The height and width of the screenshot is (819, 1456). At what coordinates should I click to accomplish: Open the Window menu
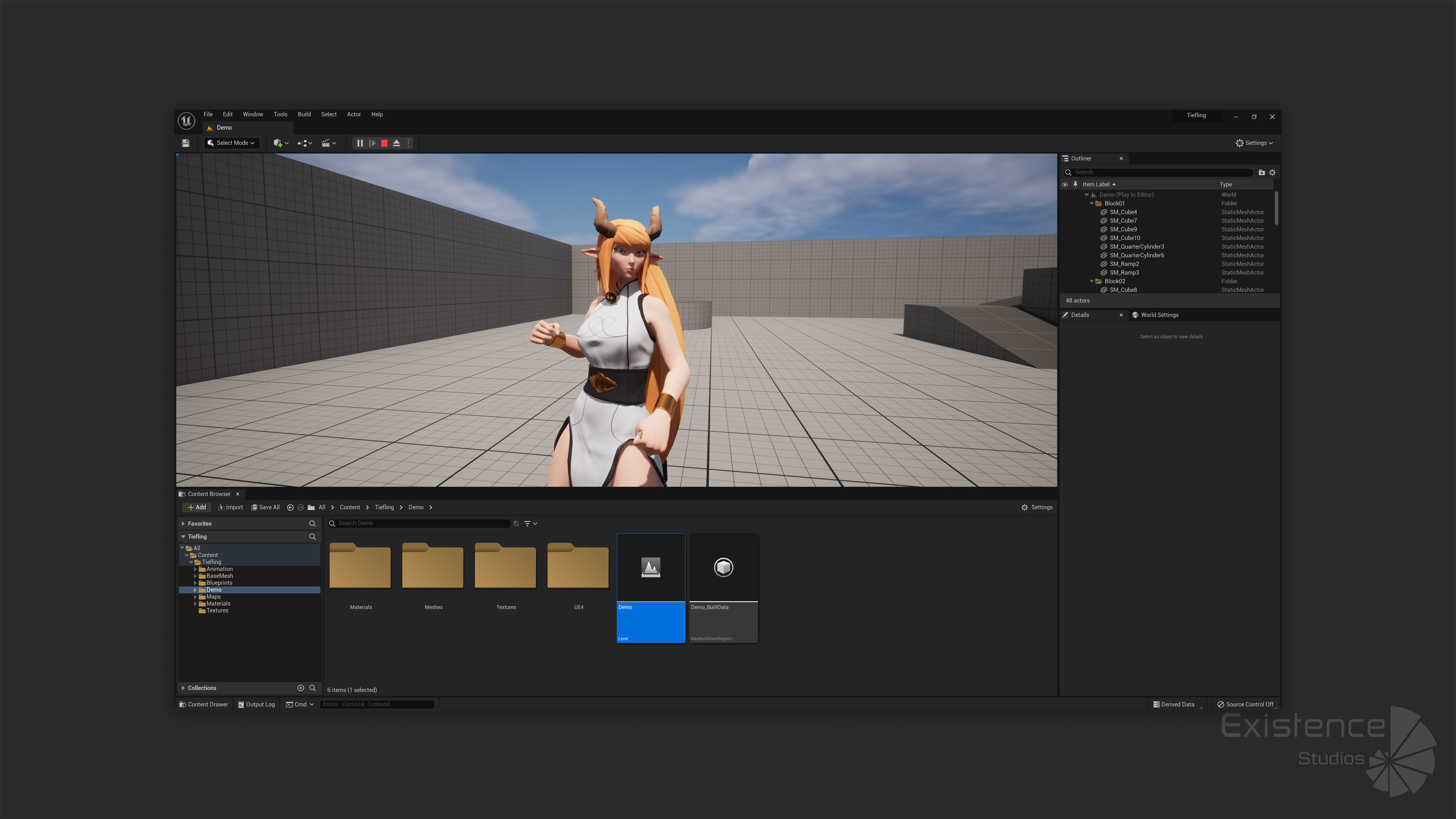pyautogui.click(x=253, y=114)
